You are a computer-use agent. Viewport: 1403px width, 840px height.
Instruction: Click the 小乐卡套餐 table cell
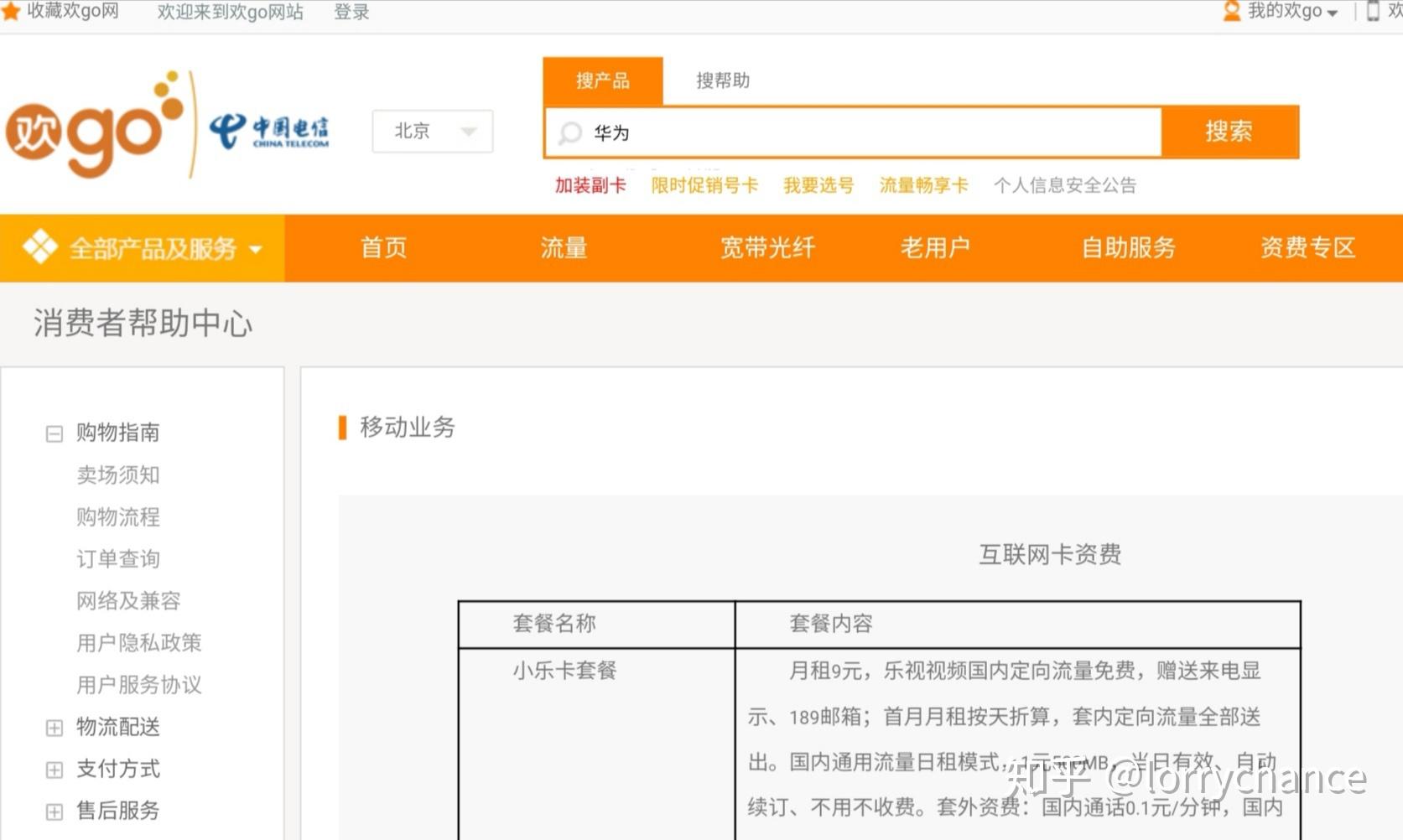(x=564, y=671)
